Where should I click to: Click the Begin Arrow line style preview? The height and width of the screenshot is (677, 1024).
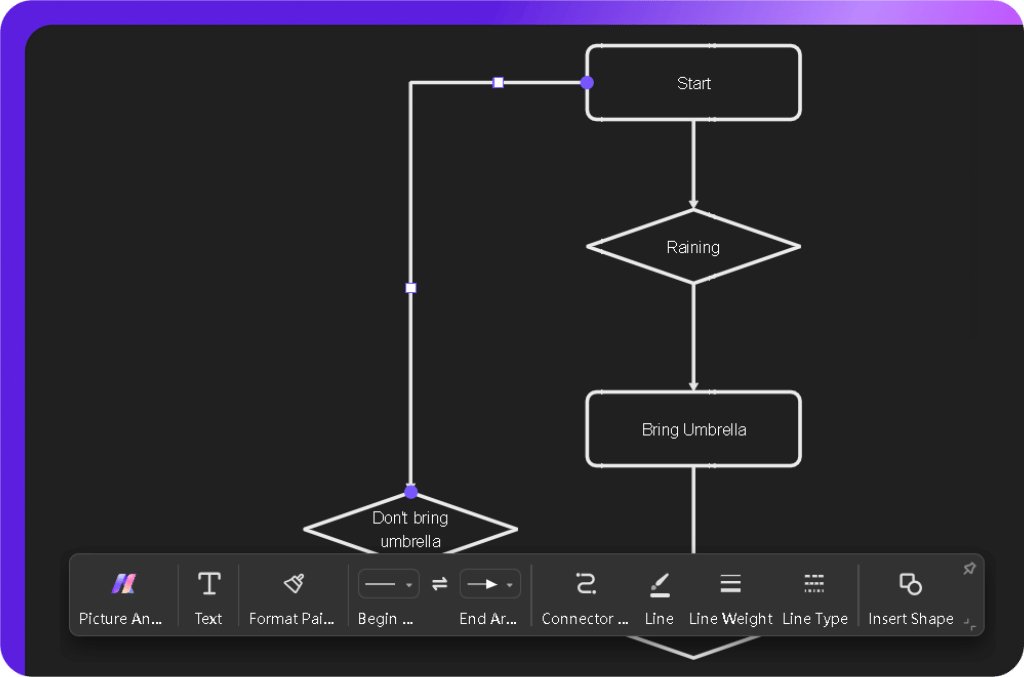pos(380,583)
